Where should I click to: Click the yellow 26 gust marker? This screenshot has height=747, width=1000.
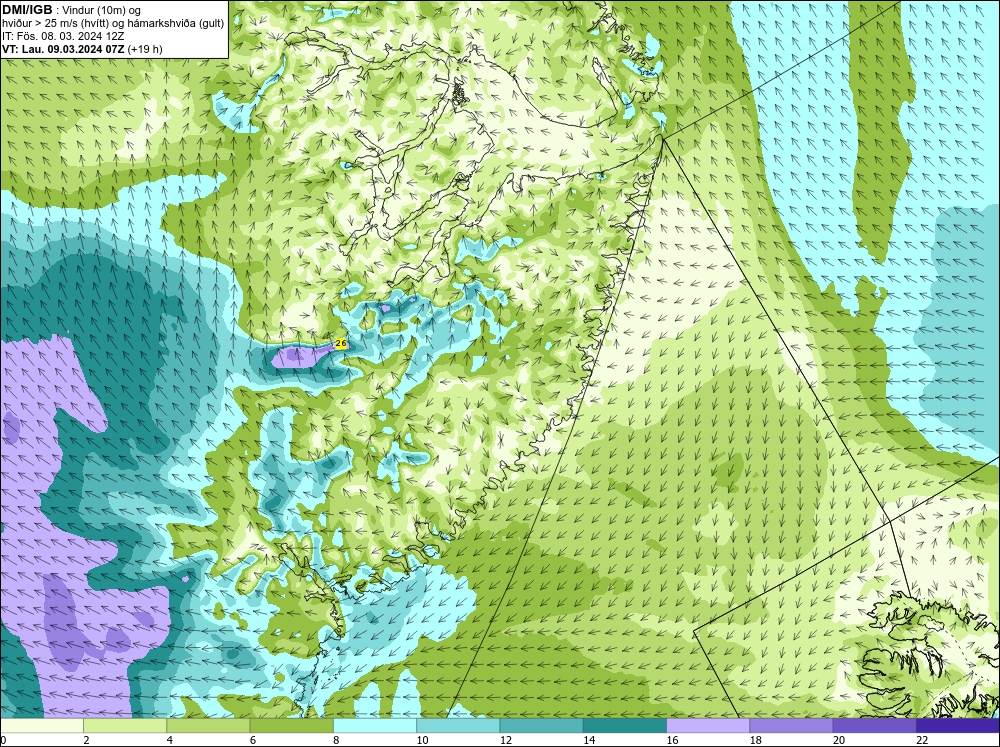tap(341, 344)
